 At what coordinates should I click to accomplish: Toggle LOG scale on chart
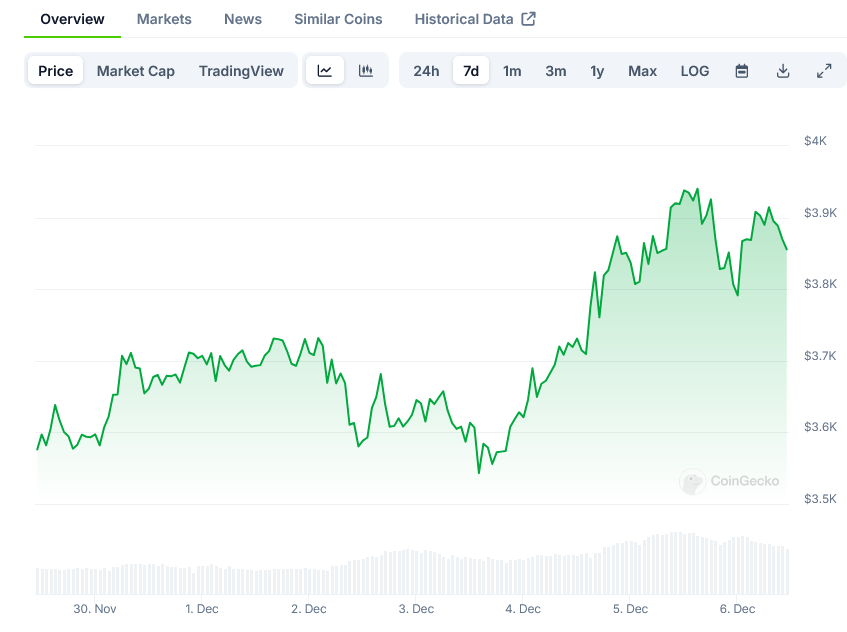pos(695,71)
